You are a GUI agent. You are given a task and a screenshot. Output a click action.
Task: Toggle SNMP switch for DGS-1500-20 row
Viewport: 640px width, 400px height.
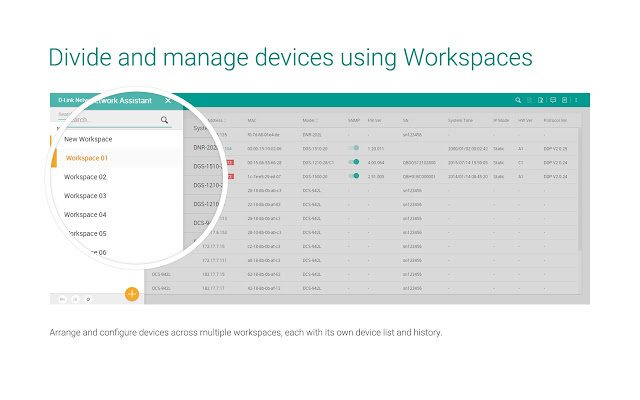pyautogui.click(x=354, y=175)
